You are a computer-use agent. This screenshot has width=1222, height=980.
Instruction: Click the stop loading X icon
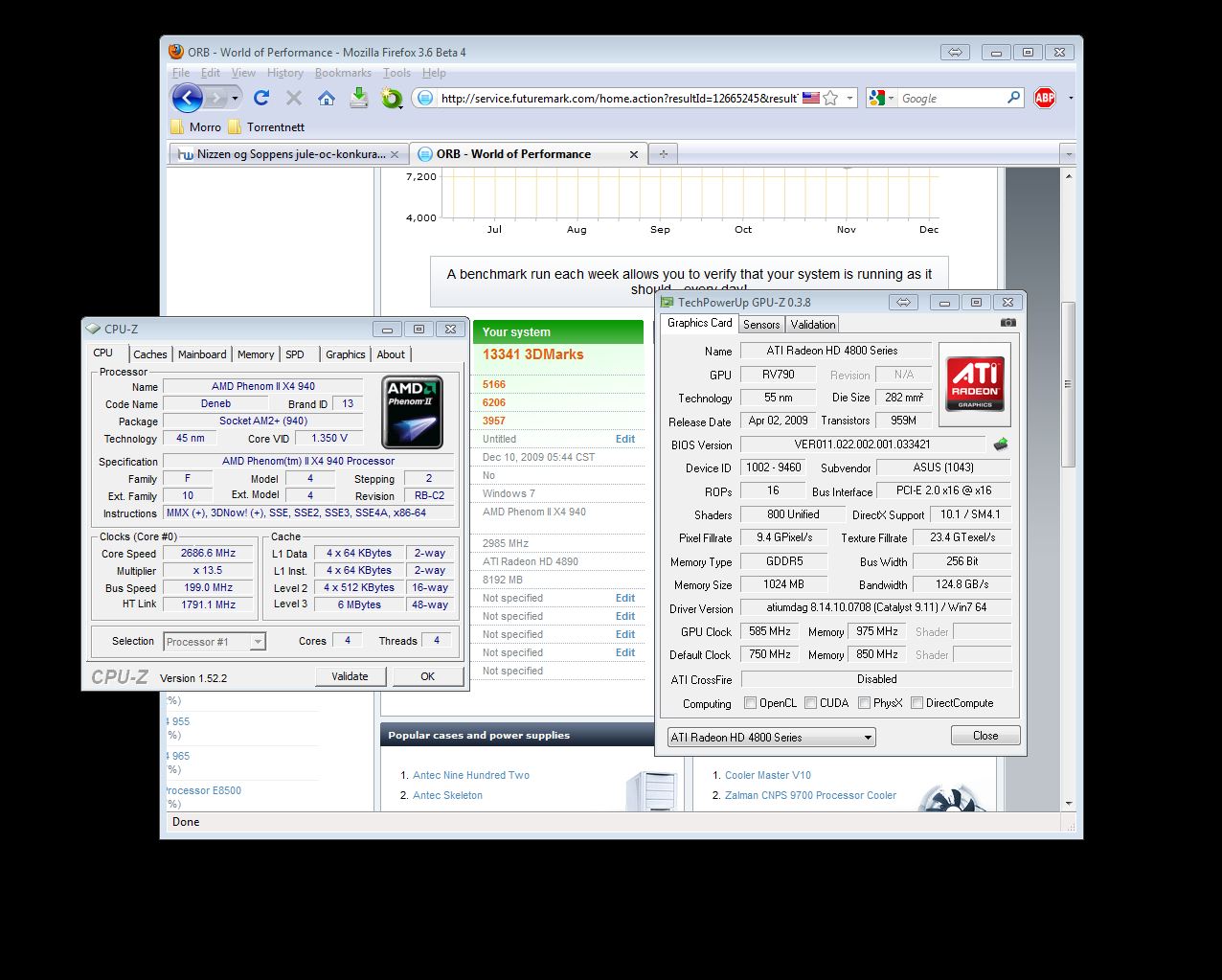(x=294, y=98)
